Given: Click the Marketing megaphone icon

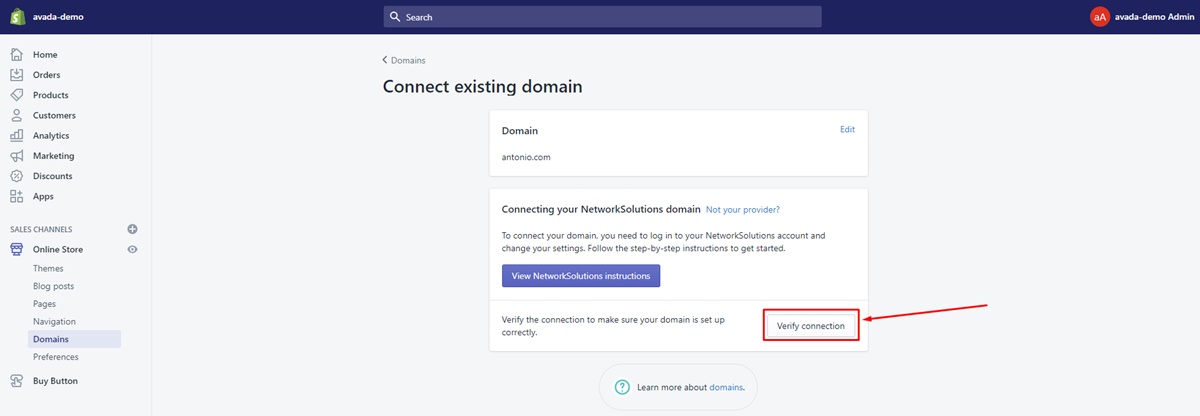Looking at the screenshot, I should coord(16,156).
